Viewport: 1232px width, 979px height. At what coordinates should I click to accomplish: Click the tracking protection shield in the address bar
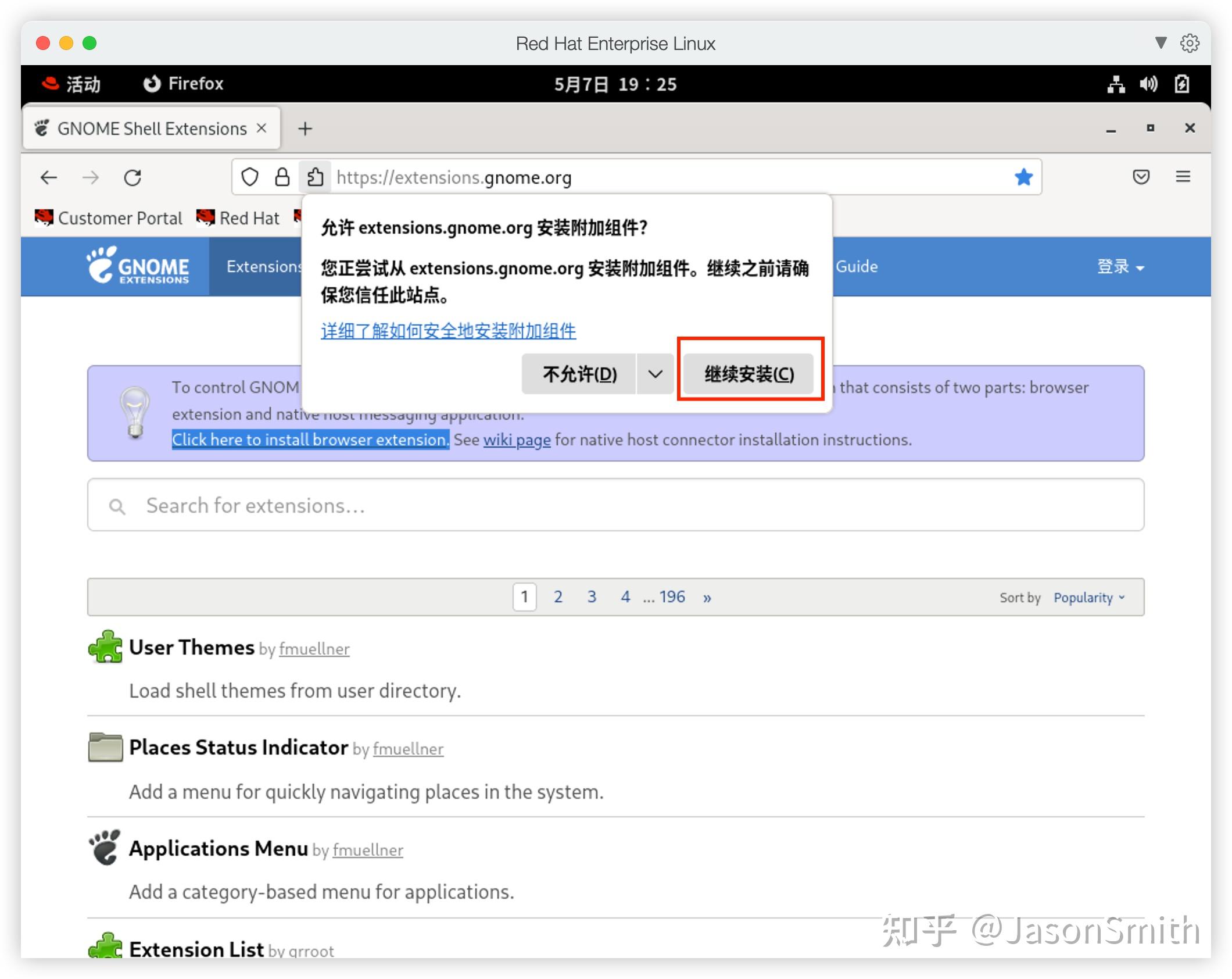click(250, 177)
